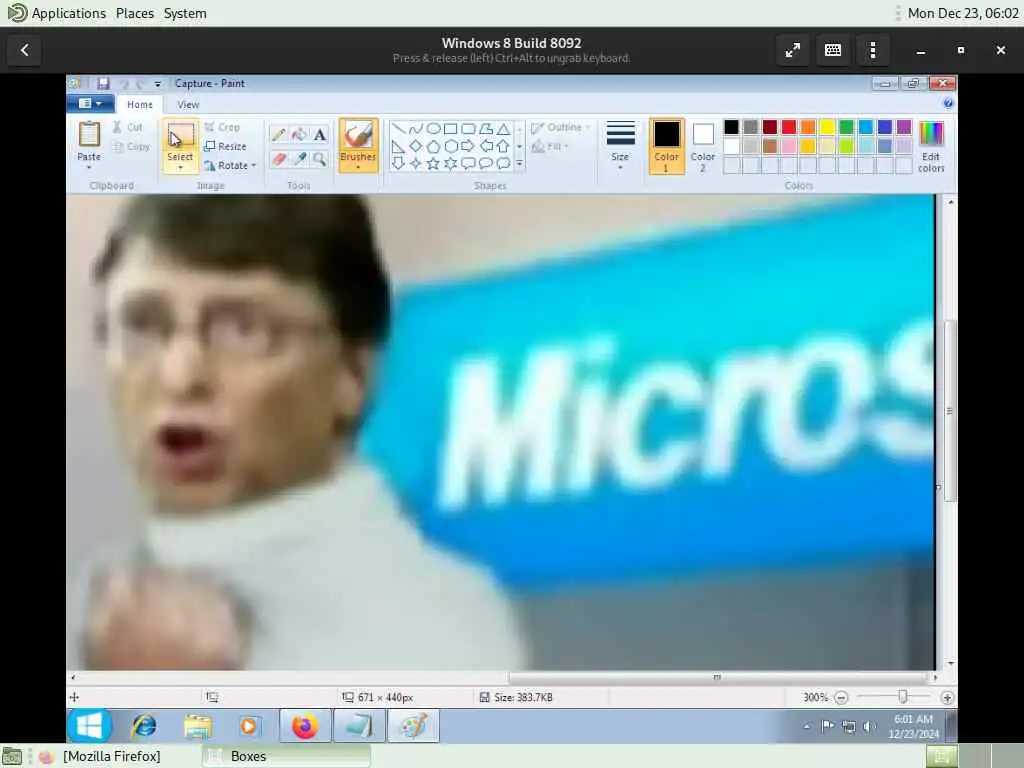
Task: Adjust the zoom level slider
Action: click(903, 697)
